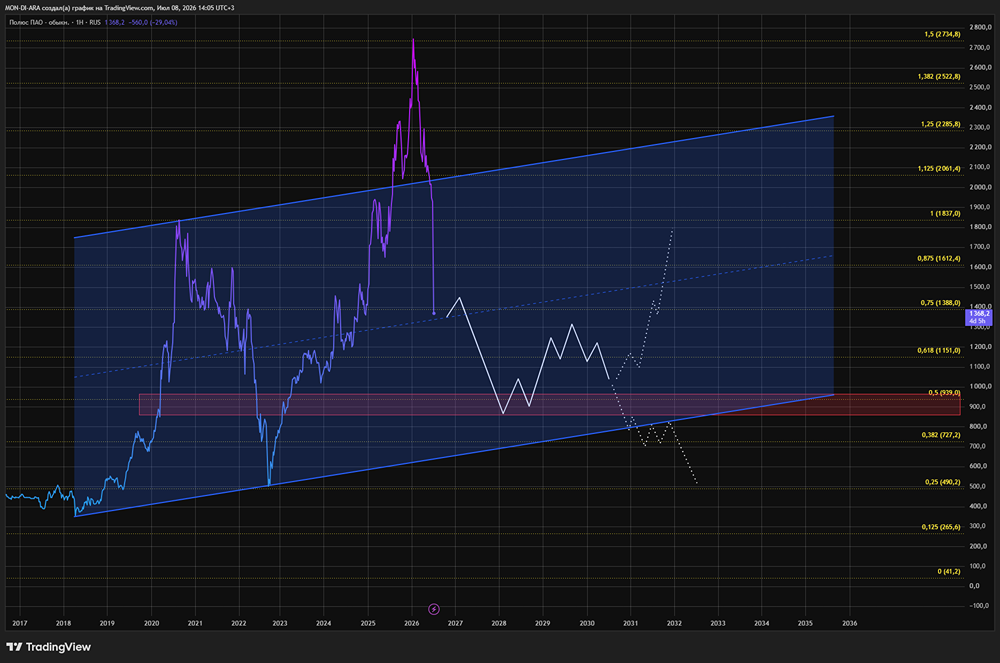This screenshot has width=1000, height=663.
Task: Click the lightning bolt event marker icon
Action: [434, 609]
